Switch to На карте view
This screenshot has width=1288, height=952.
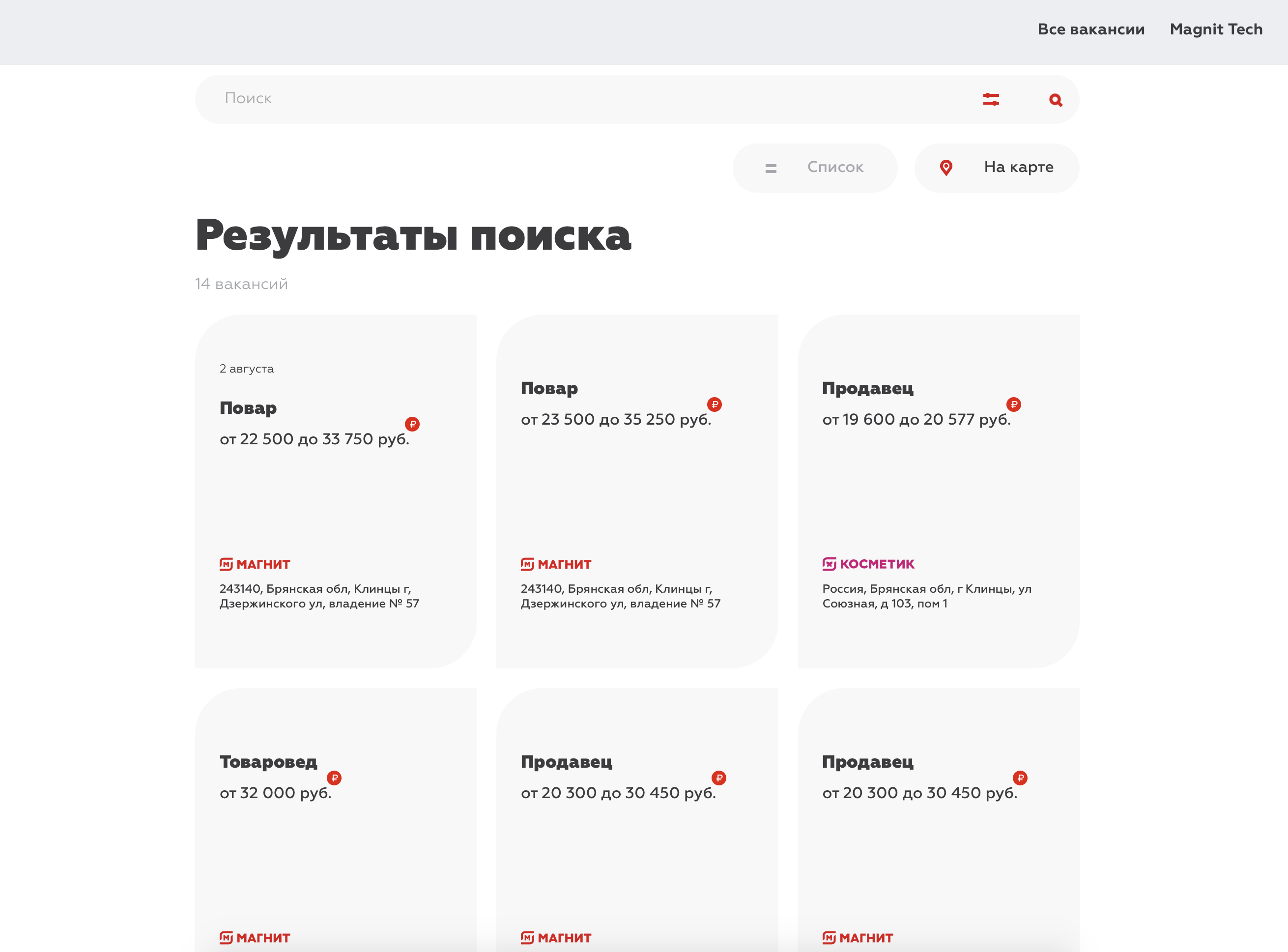997,168
